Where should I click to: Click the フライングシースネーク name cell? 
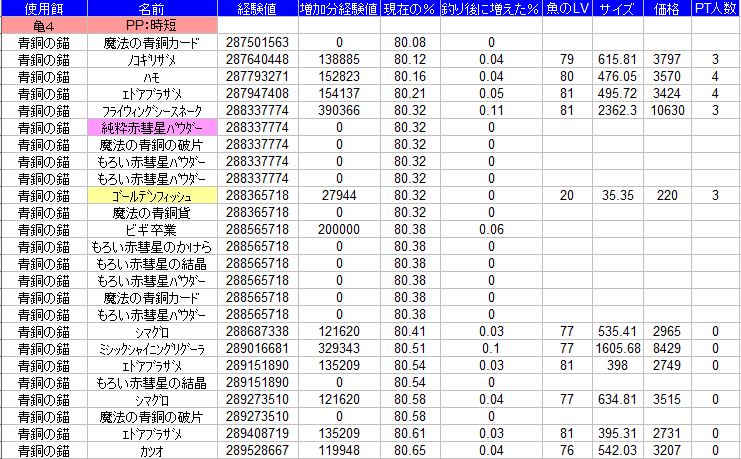[151, 111]
